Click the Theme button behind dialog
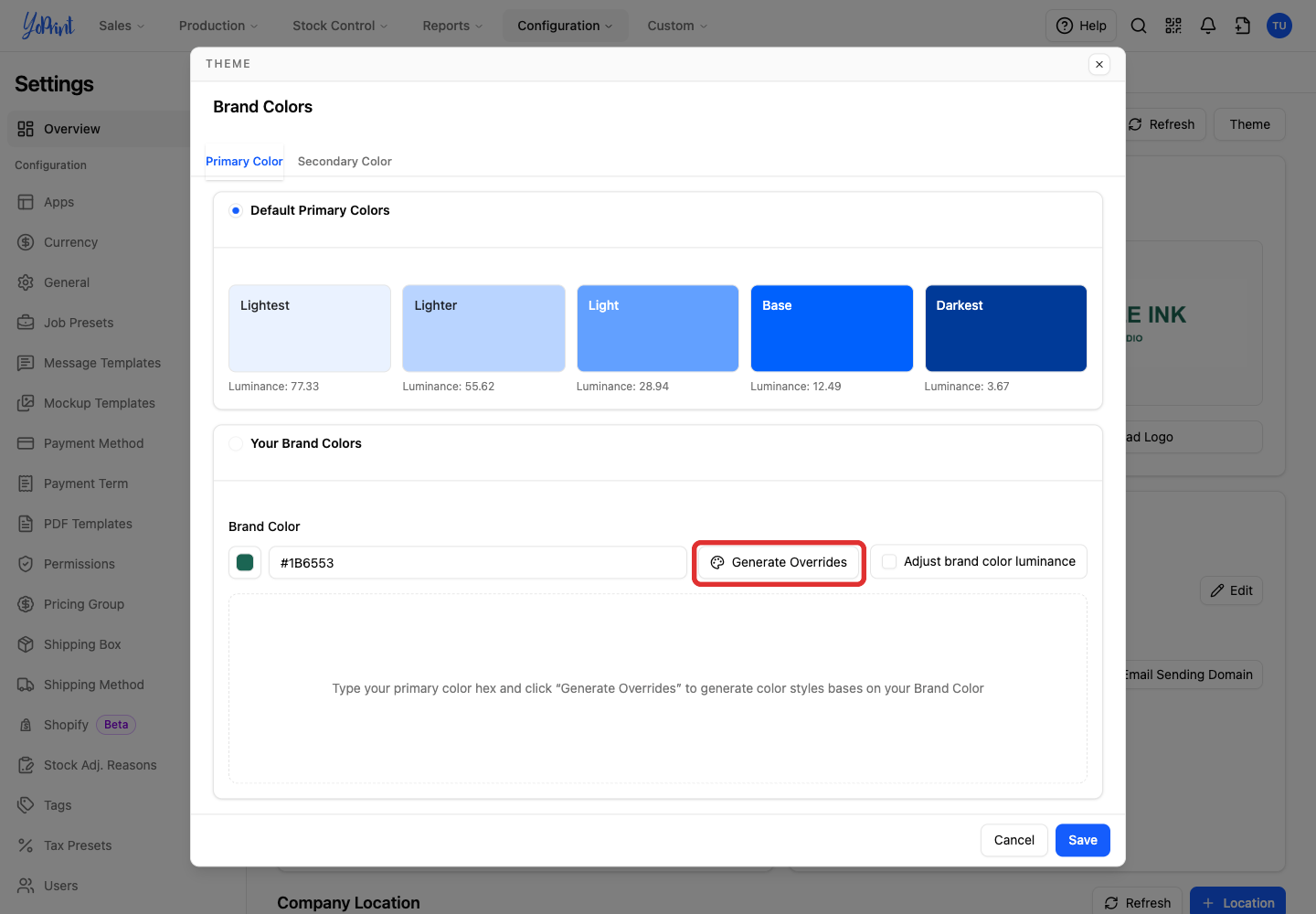The image size is (1316, 914). (x=1249, y=124)
